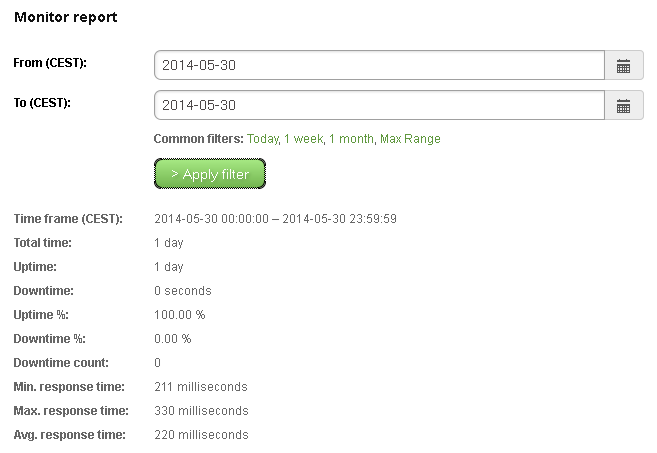Image resolution: width=657 pixels, height=453 pixels.
Task: Select the Max Range filter link
Action: coord(410,139)
